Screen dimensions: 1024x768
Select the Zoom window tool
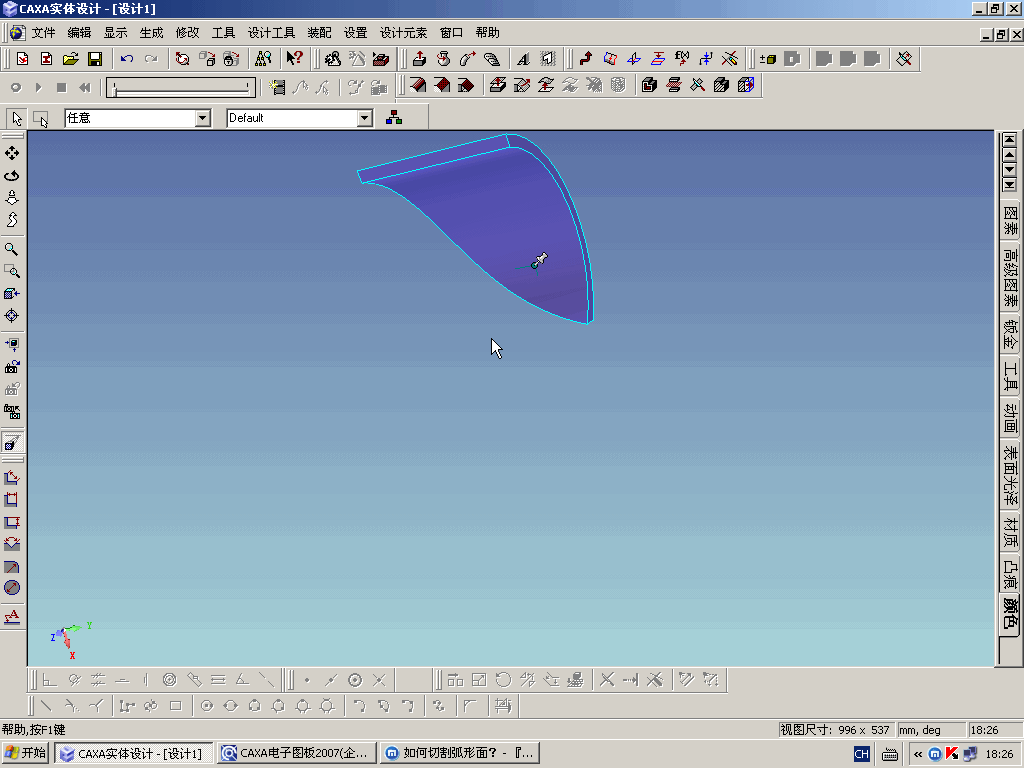[12, 271]
